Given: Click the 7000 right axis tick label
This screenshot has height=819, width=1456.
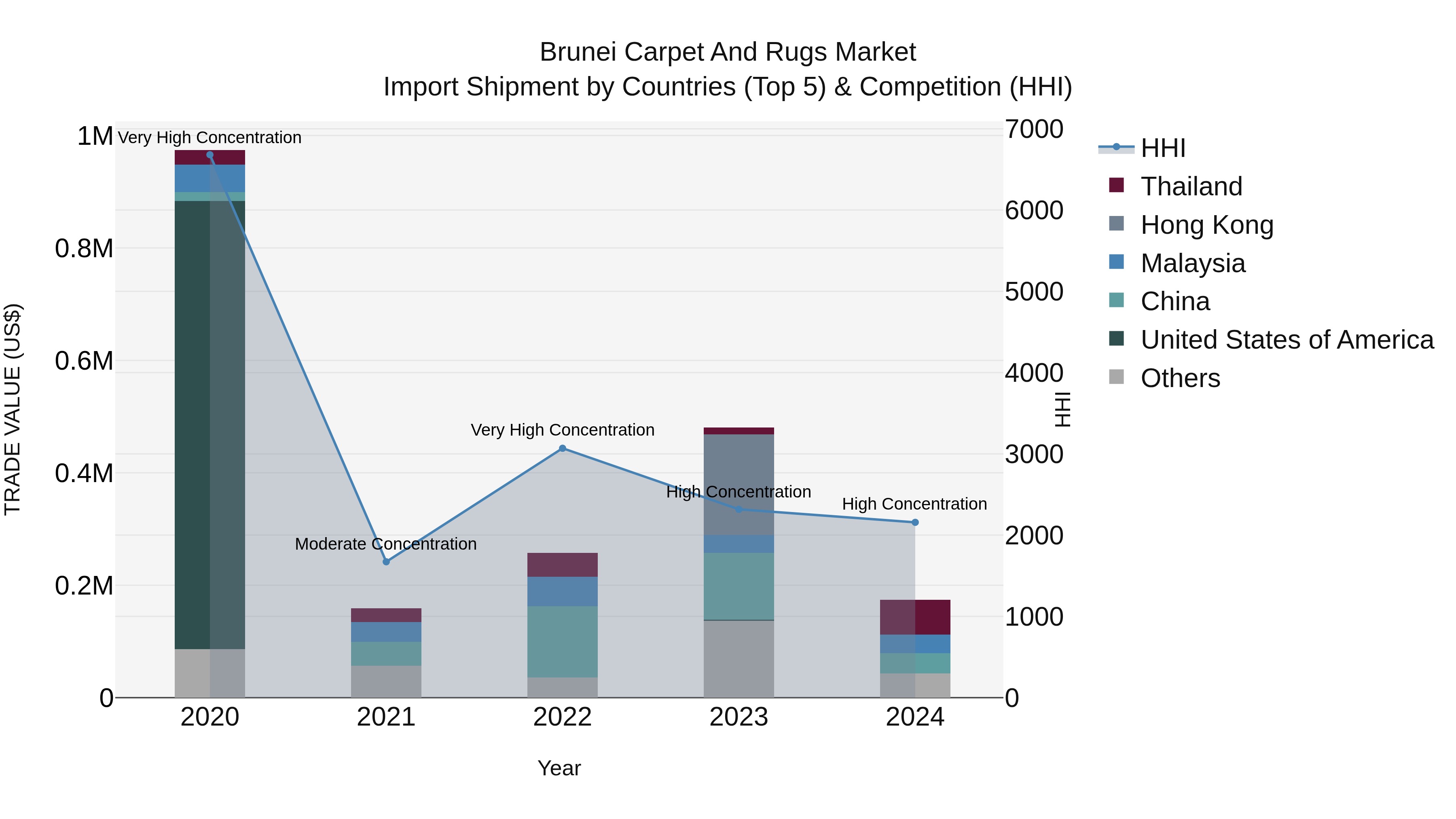Looking at the screenshot, I should pyautogui.click(x=1034, y=129).
